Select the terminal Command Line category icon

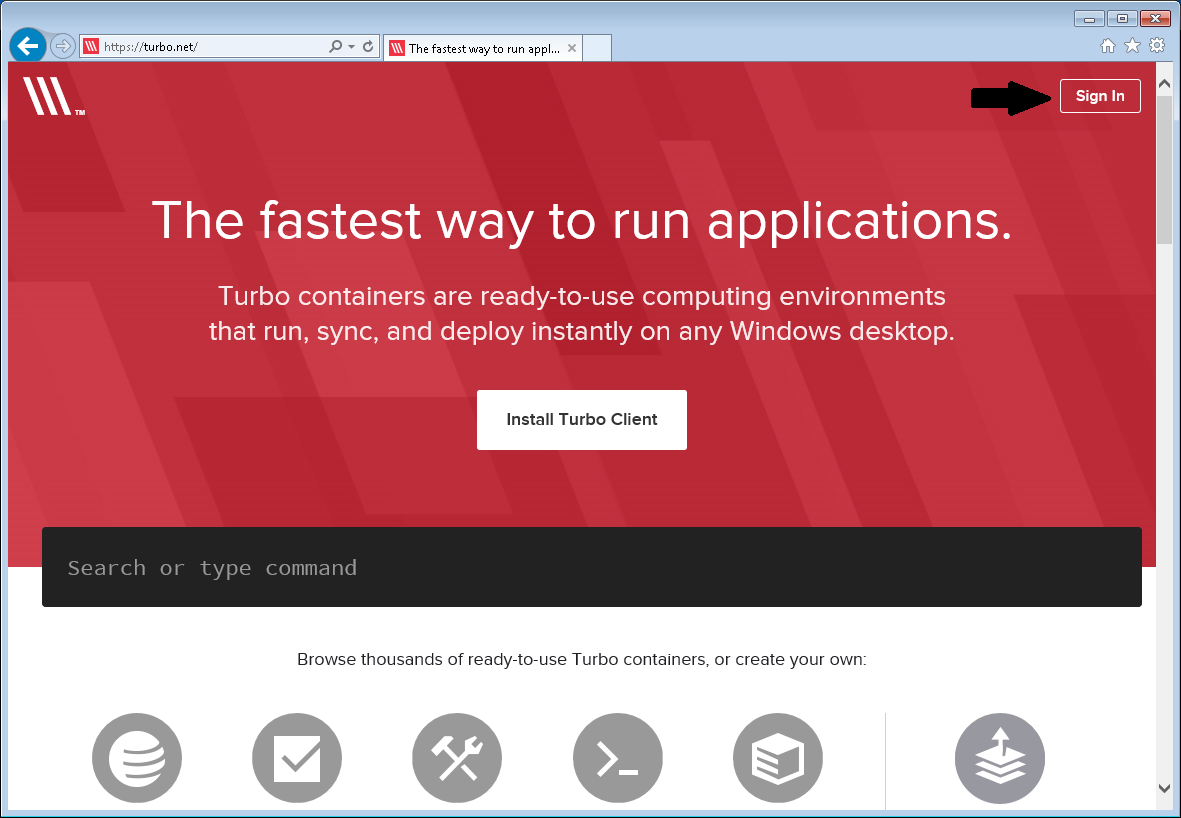click(x=617, y=758)
